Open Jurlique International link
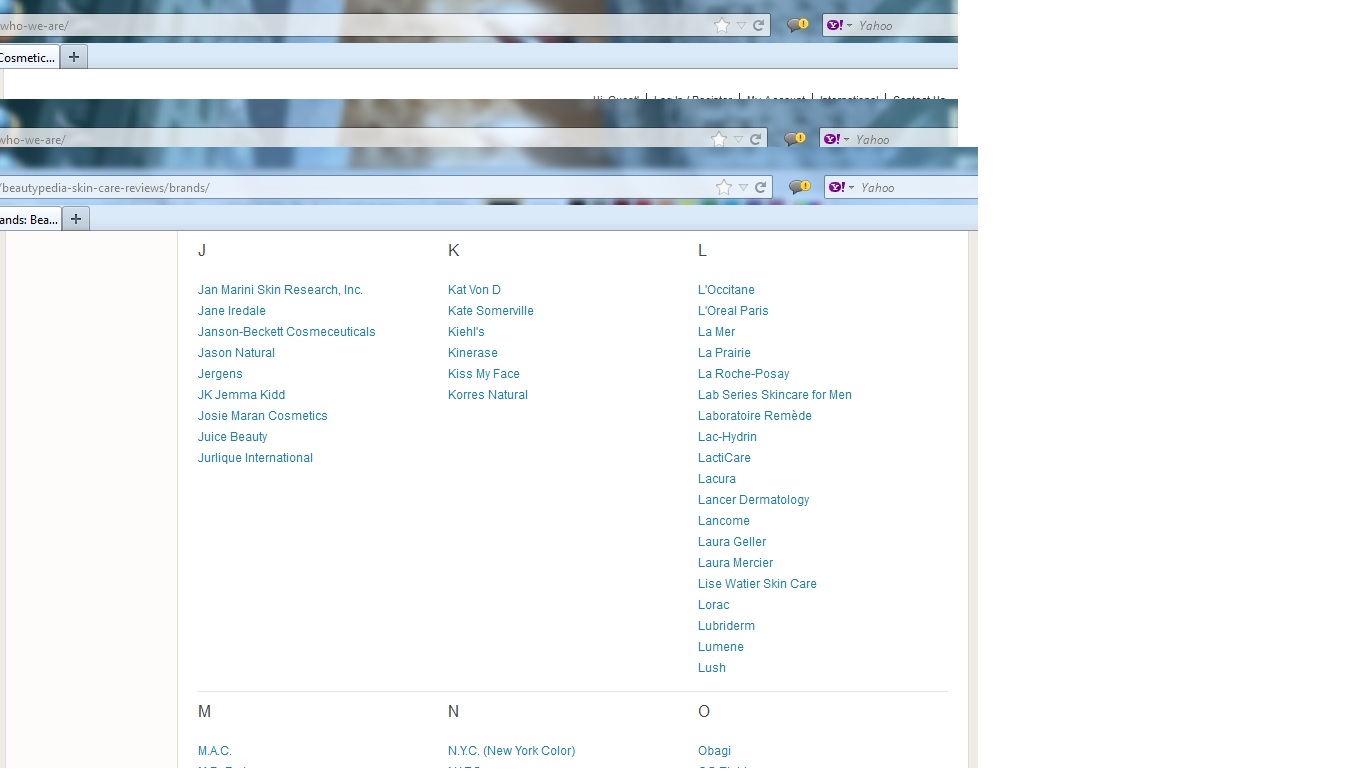The image size is (1366, 774). (255, 458)
